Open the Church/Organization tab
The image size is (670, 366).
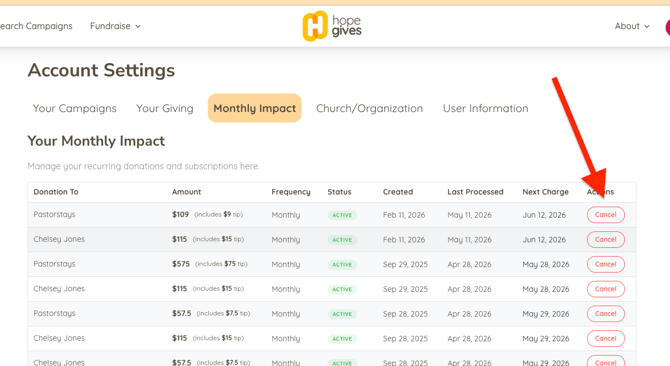369,108
